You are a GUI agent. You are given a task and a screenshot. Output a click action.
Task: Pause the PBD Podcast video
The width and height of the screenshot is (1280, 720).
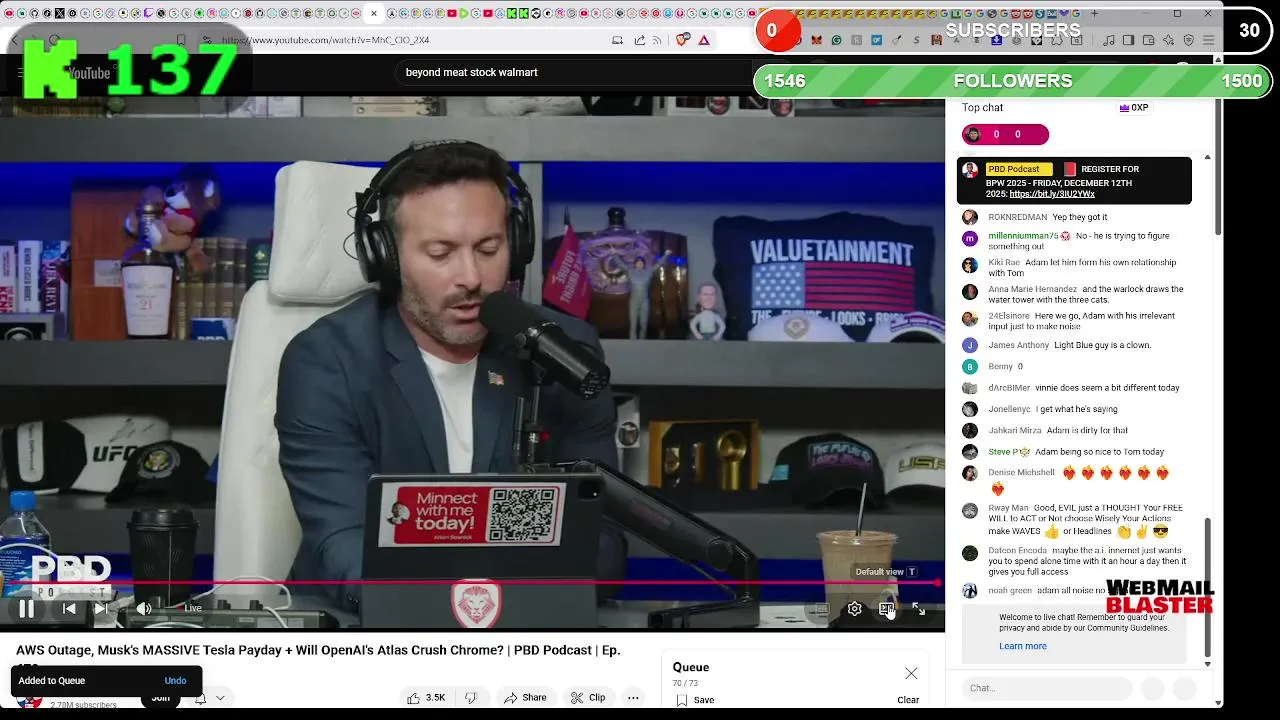tap(27, 608)
